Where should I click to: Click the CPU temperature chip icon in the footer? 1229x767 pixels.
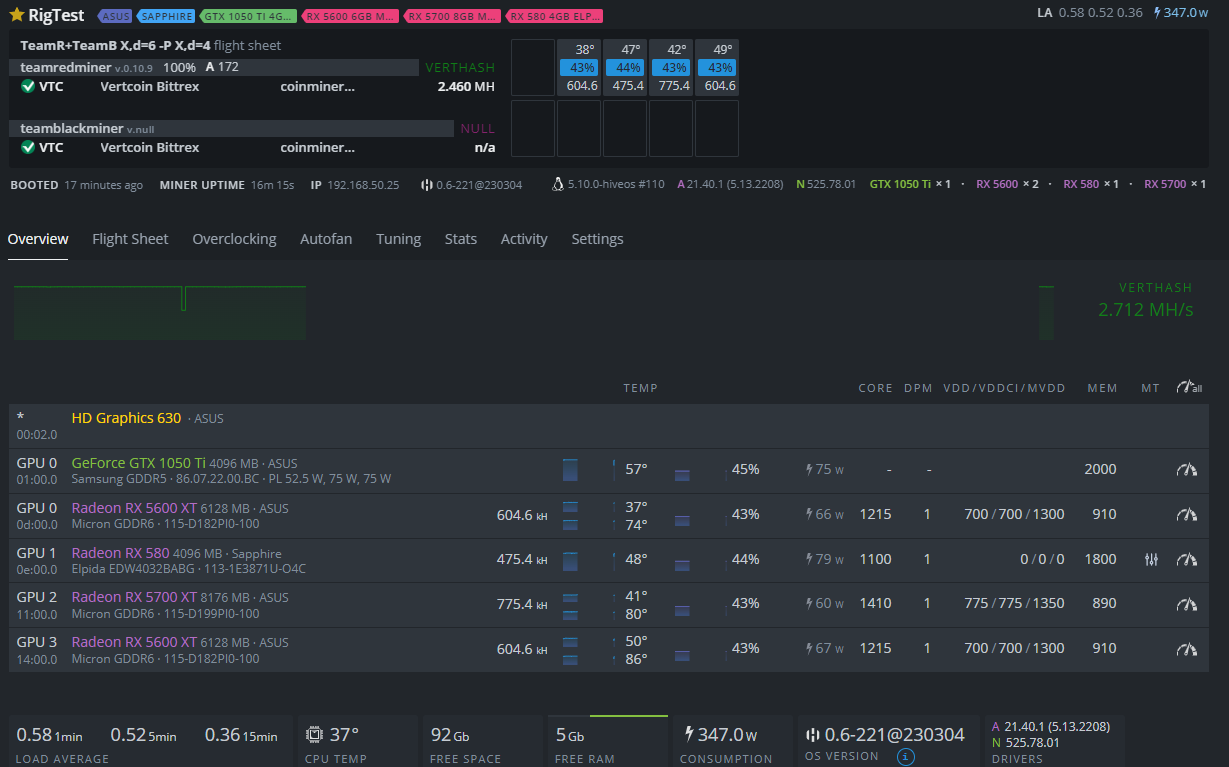(x=314, y=733)
